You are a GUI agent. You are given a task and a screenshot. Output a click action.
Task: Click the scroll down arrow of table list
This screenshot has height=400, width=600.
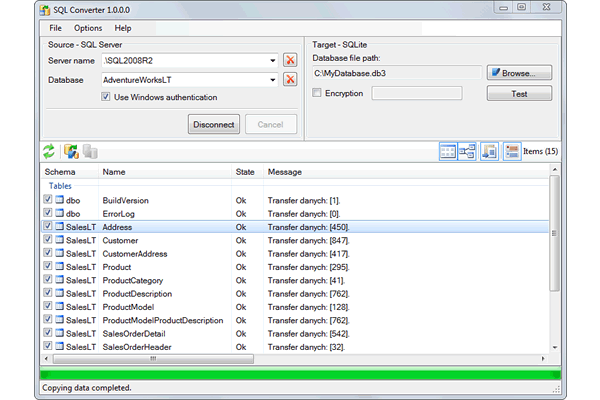554,348
